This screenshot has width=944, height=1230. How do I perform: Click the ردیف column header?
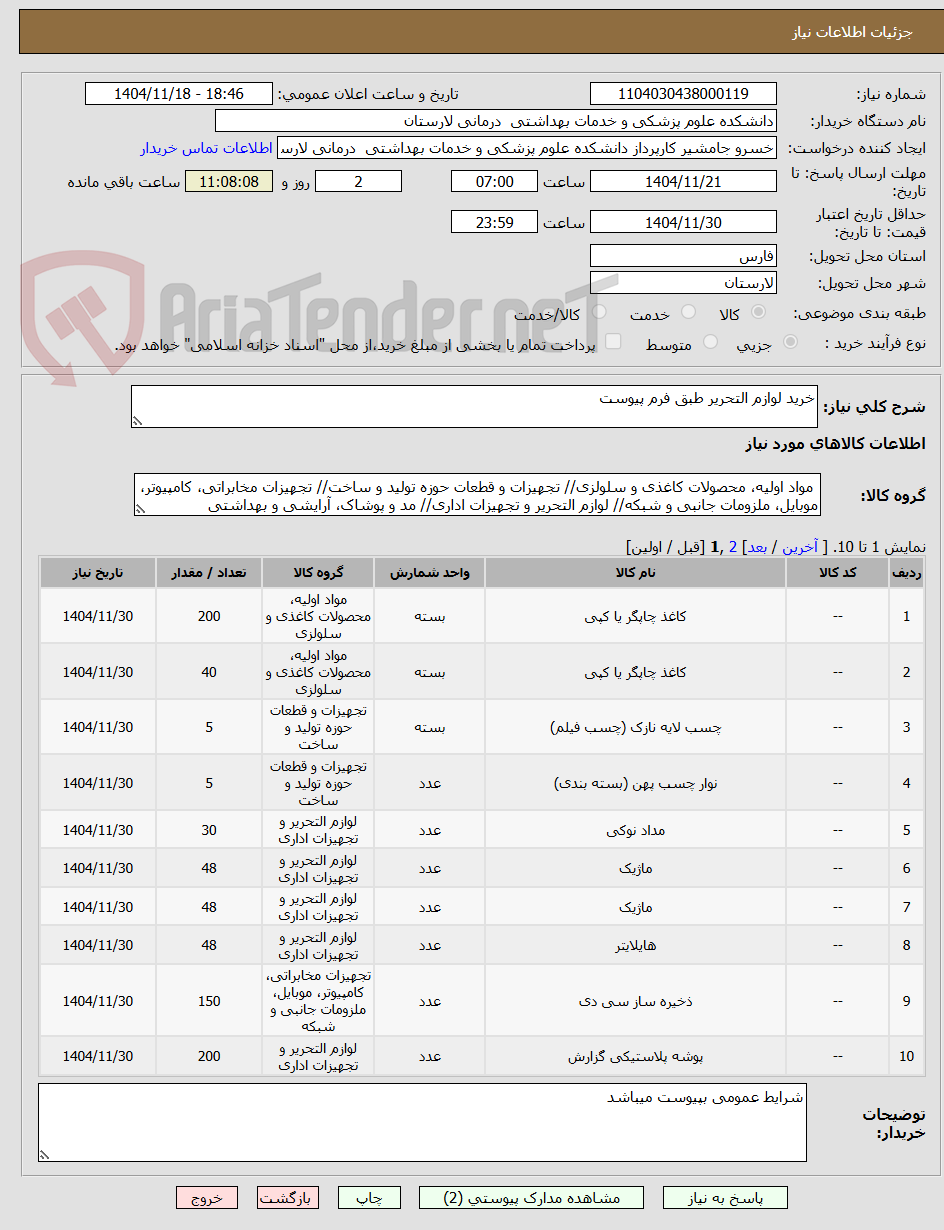tap(907, 572)
